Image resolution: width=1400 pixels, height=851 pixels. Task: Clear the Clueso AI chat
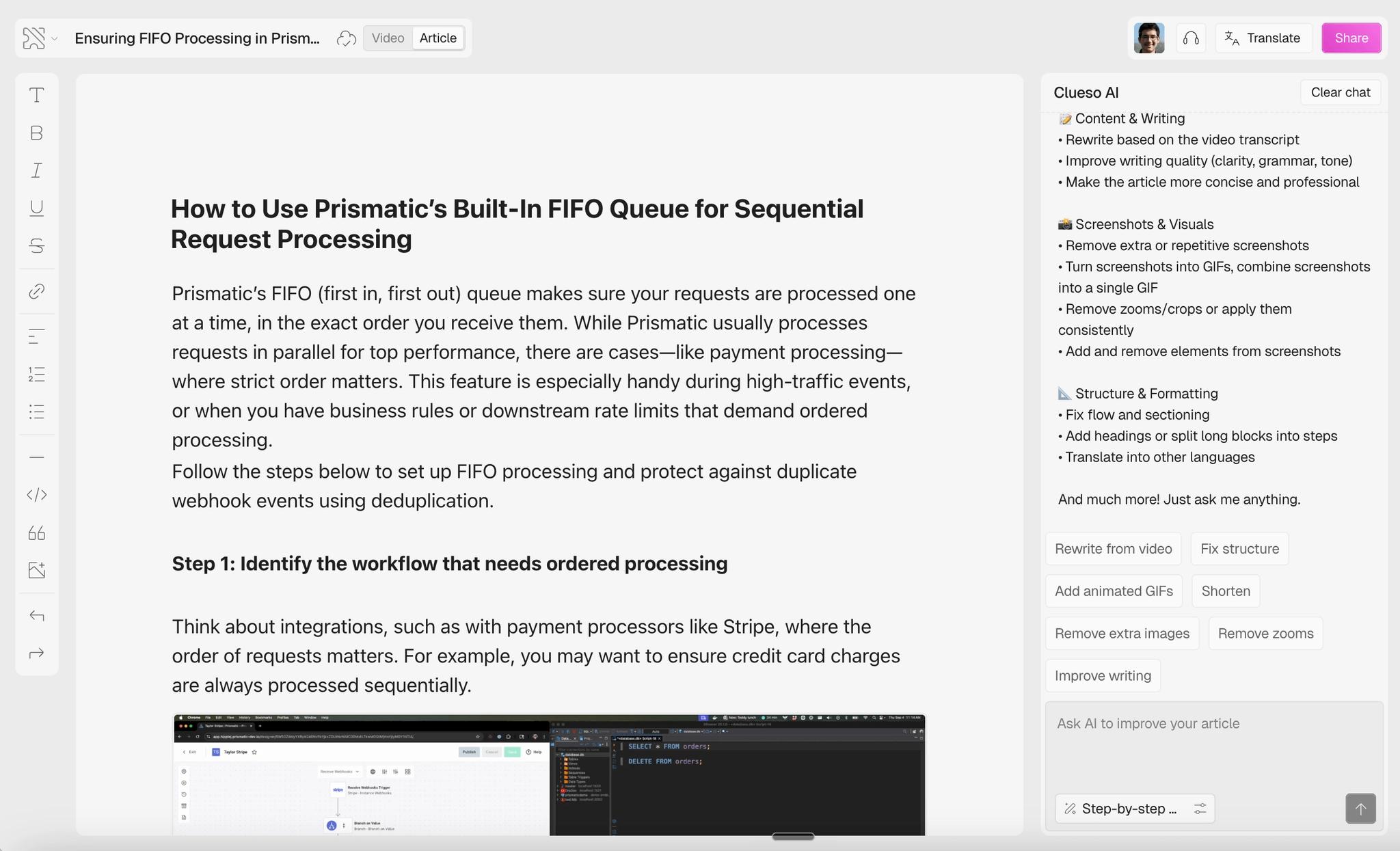[1341, 92]
